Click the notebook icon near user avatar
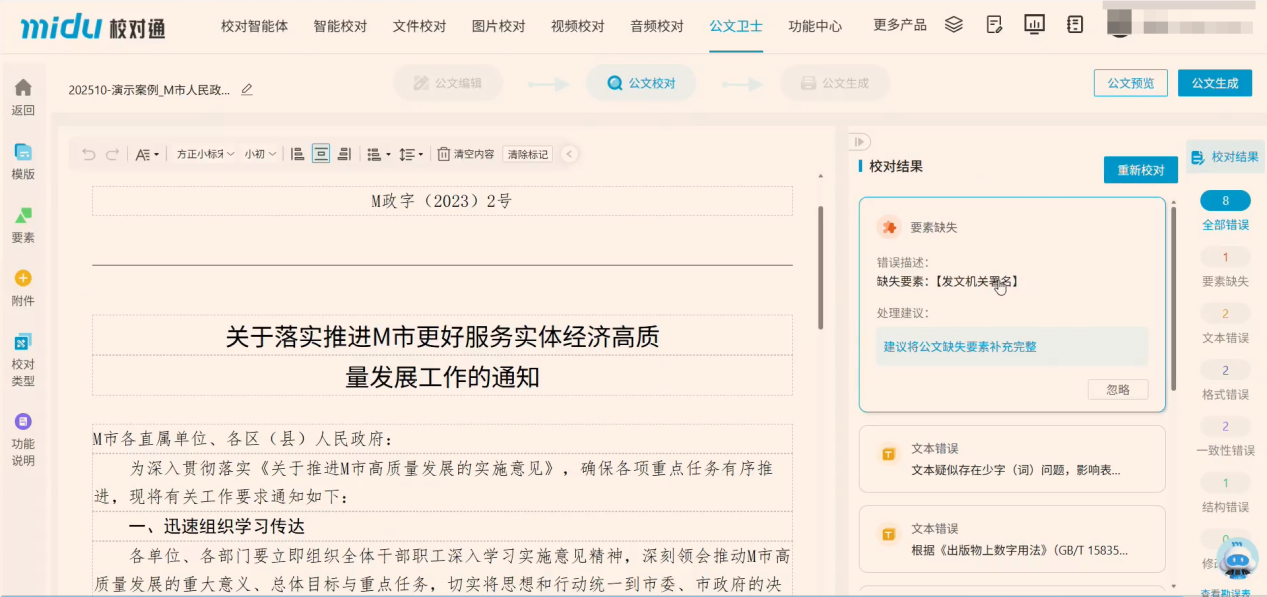The height and width of the screenshot is (597, 1267). [1074, 24]
